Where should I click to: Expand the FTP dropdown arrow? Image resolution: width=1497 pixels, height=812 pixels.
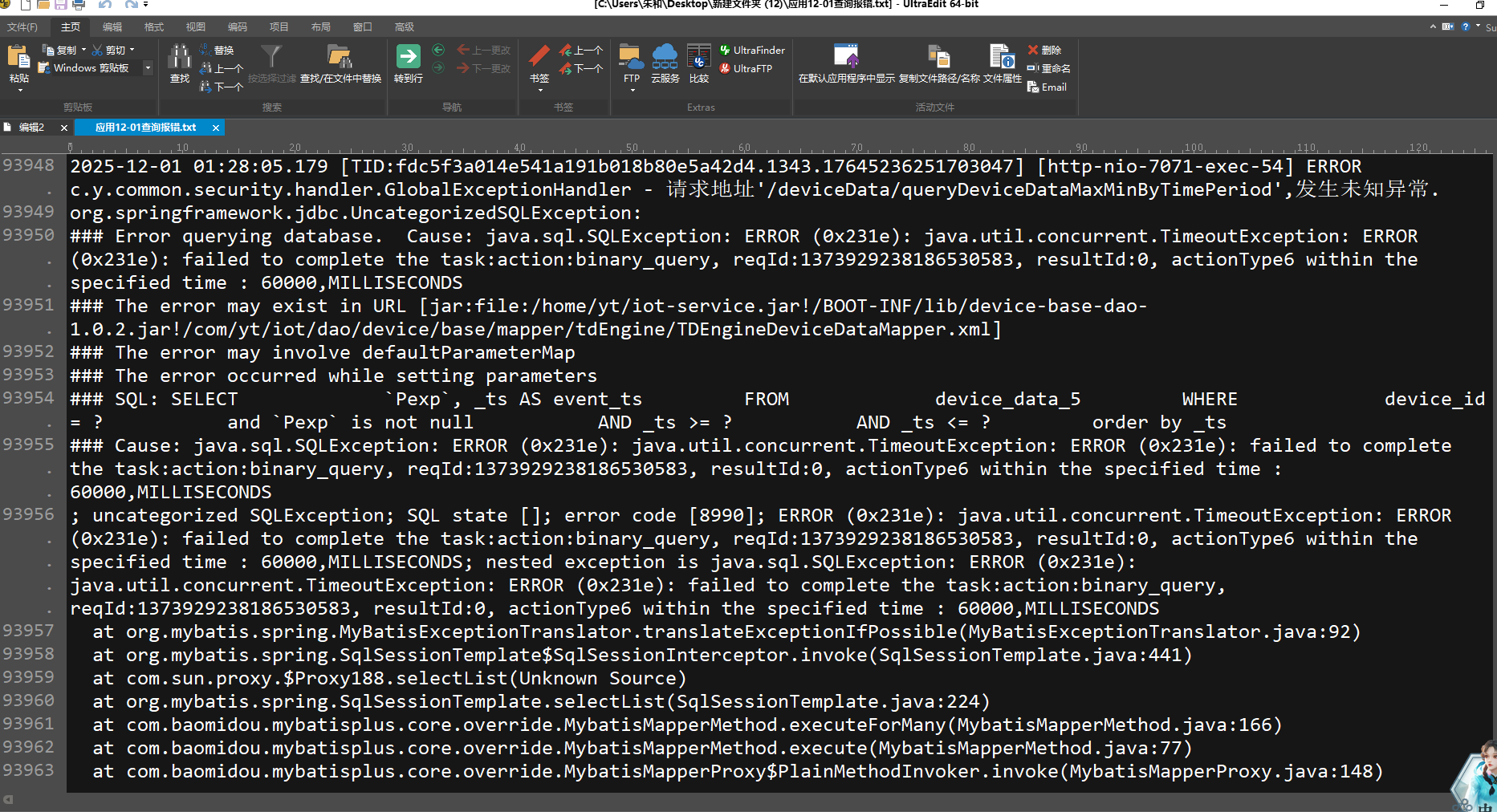click(632, 90)
